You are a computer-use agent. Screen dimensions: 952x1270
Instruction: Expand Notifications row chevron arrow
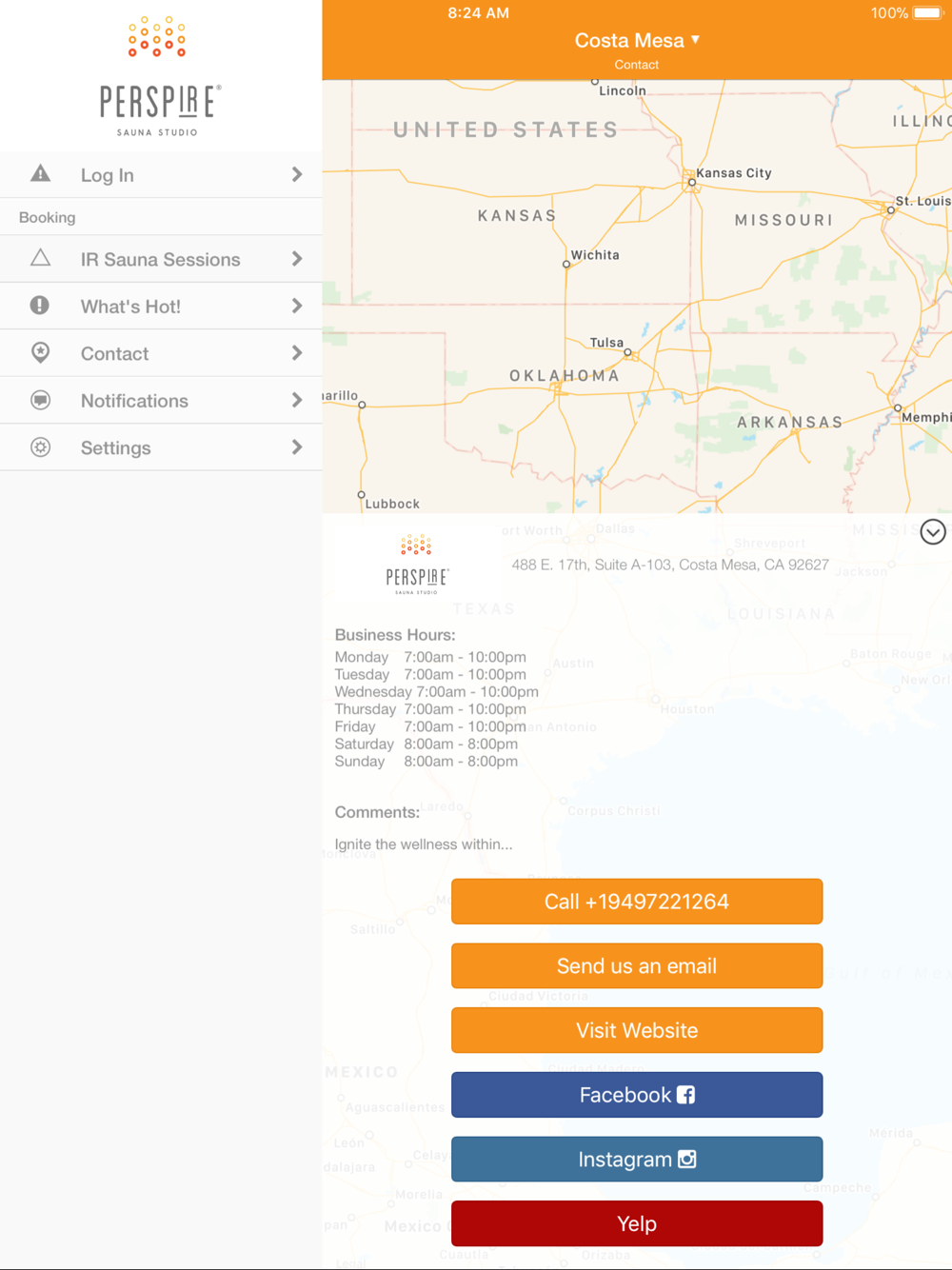pos(297,400)
